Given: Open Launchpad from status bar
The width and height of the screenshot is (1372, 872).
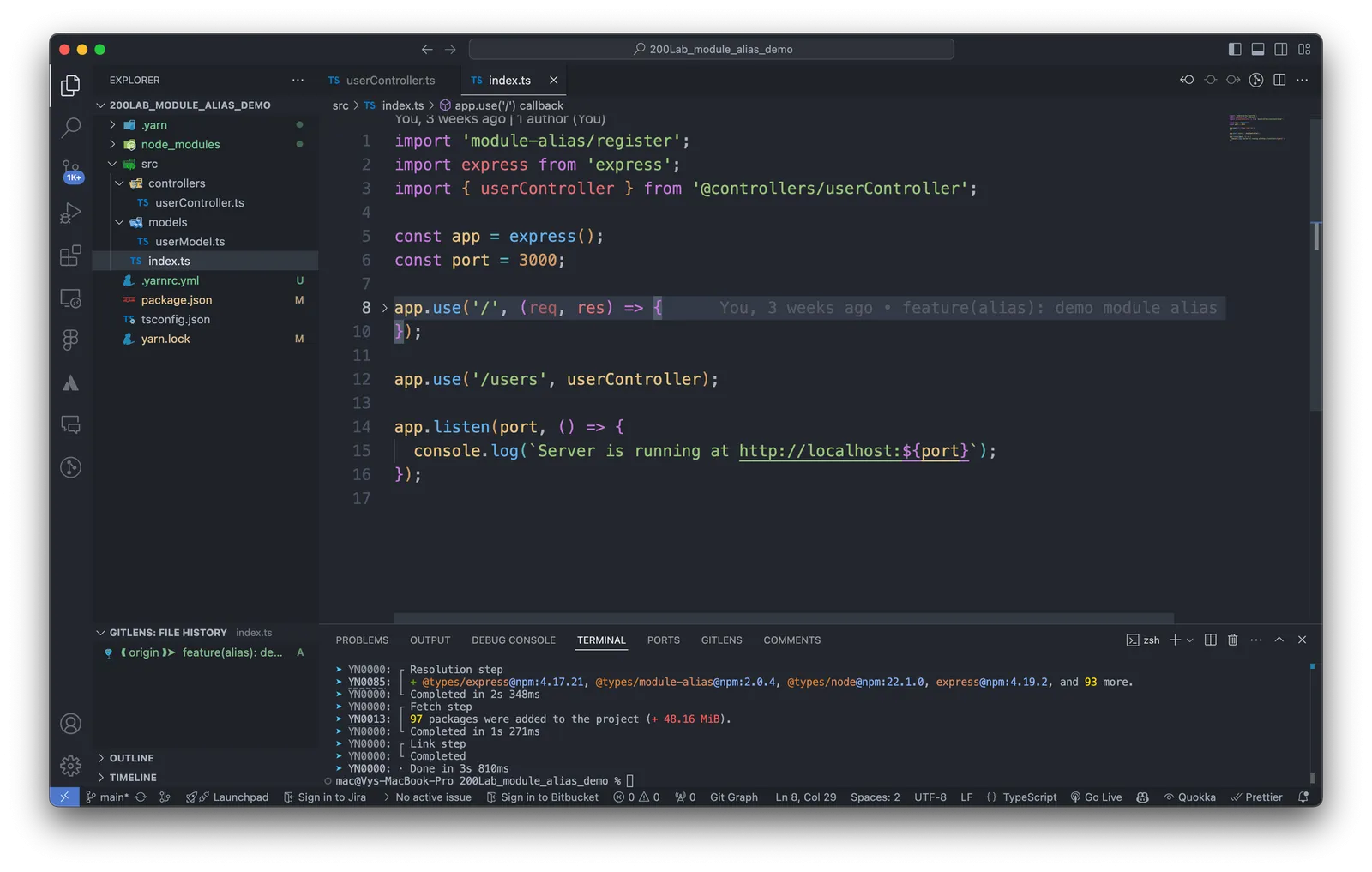Looking at the screenshot, I should 227,797.
